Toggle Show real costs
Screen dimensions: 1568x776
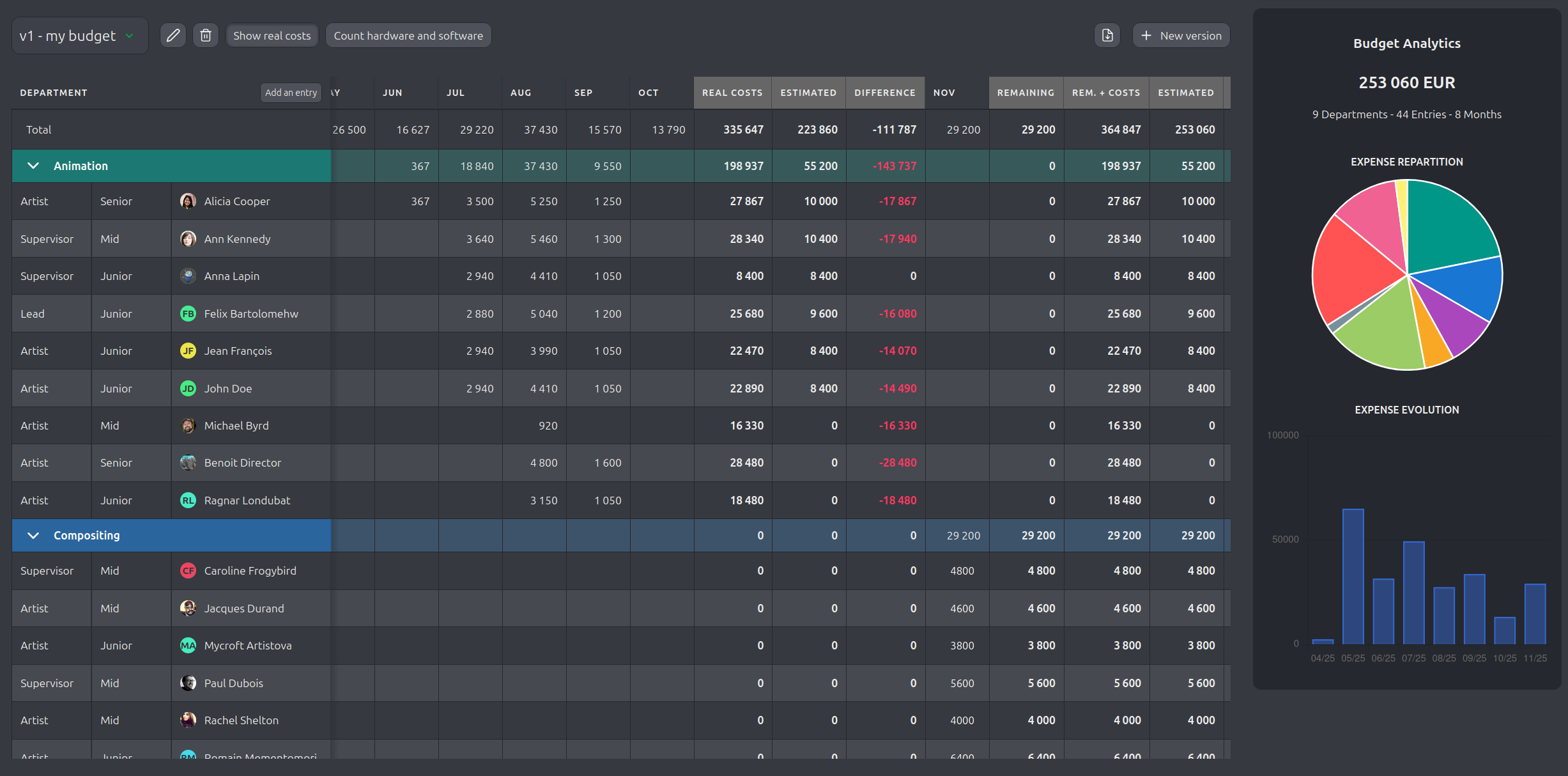(272, 36)
